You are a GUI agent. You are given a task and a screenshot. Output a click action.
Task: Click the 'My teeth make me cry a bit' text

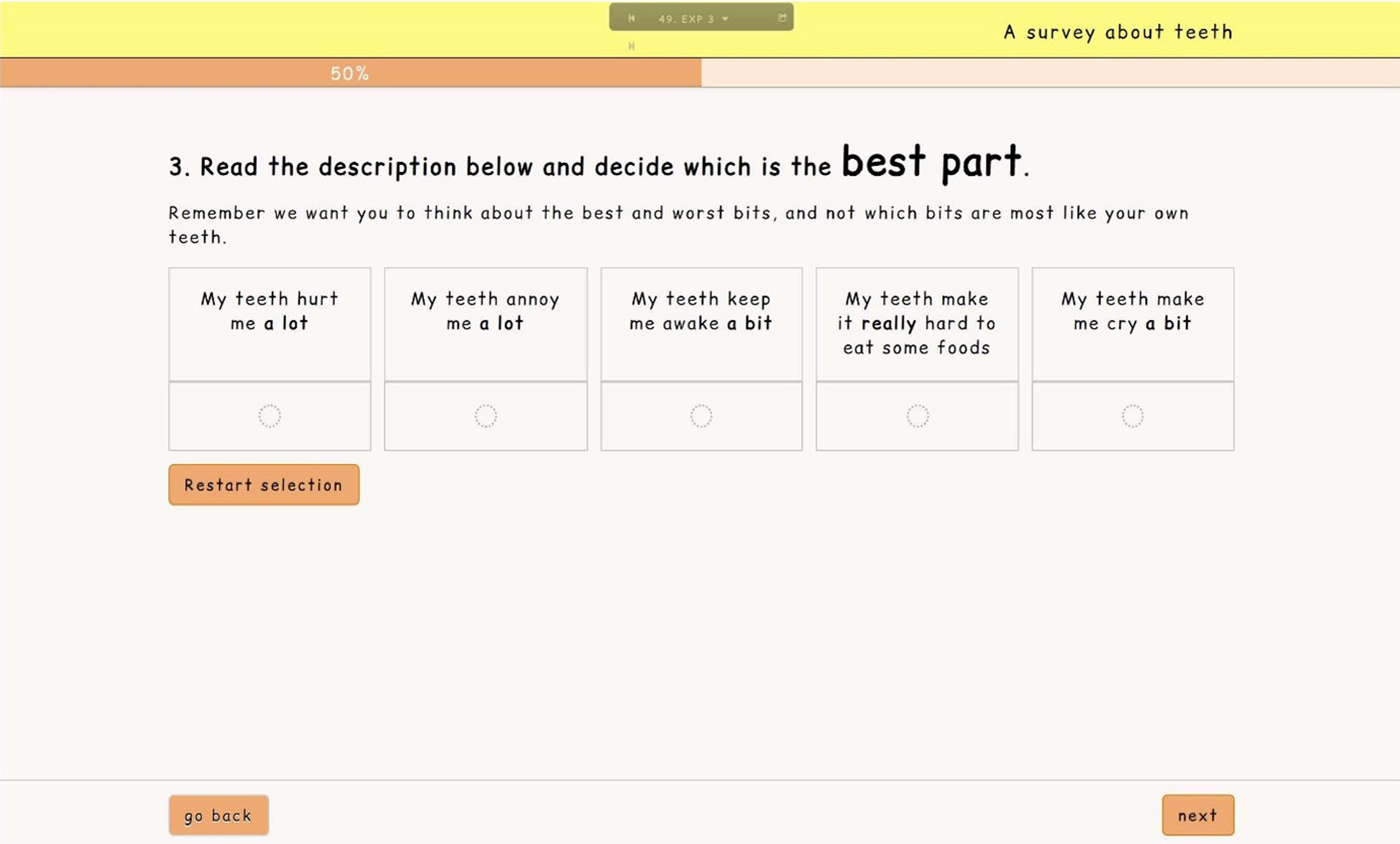[1133, 311]
